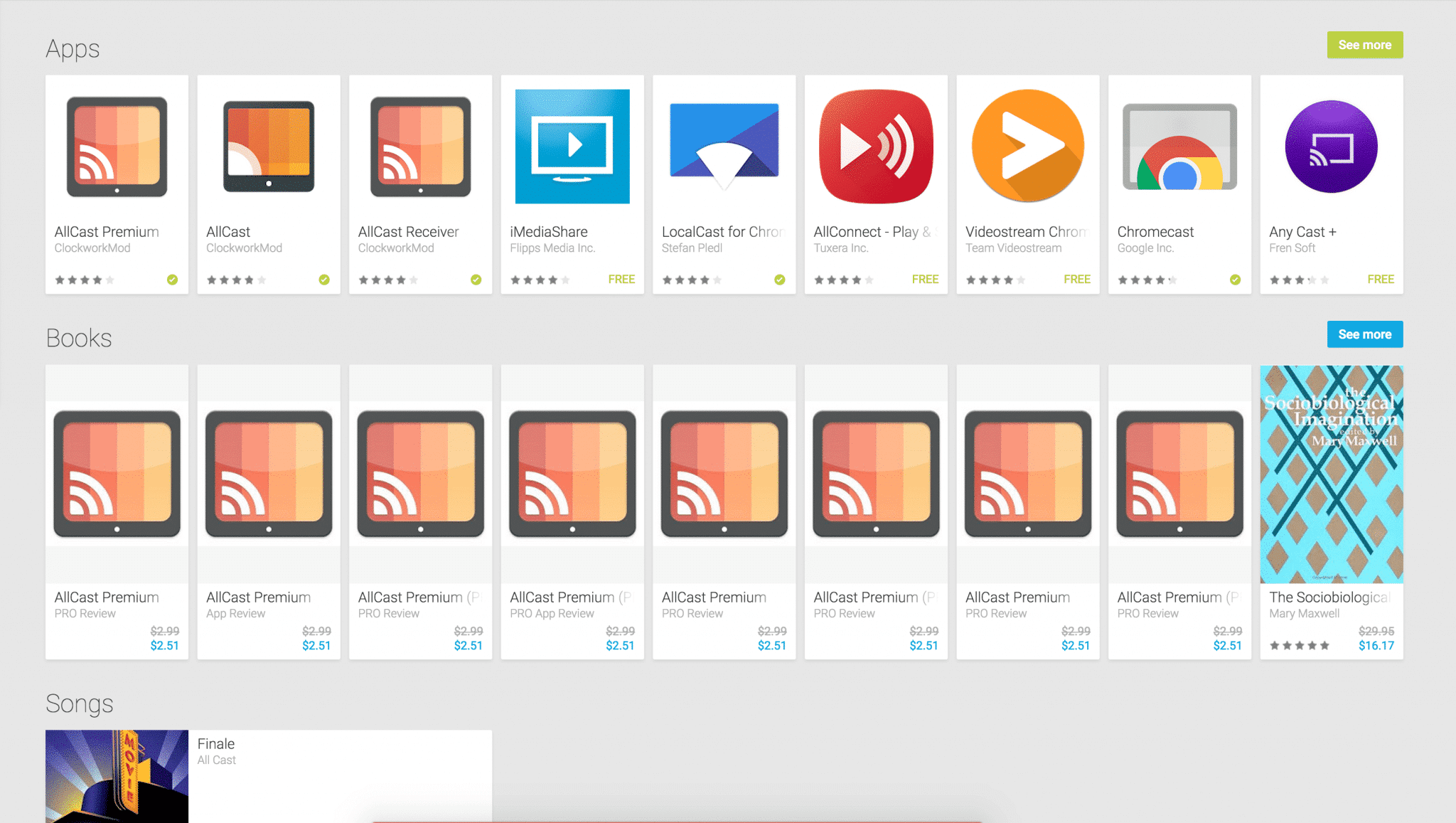
Task: Click developer name Fren Soft
Action: [1292, 248]
